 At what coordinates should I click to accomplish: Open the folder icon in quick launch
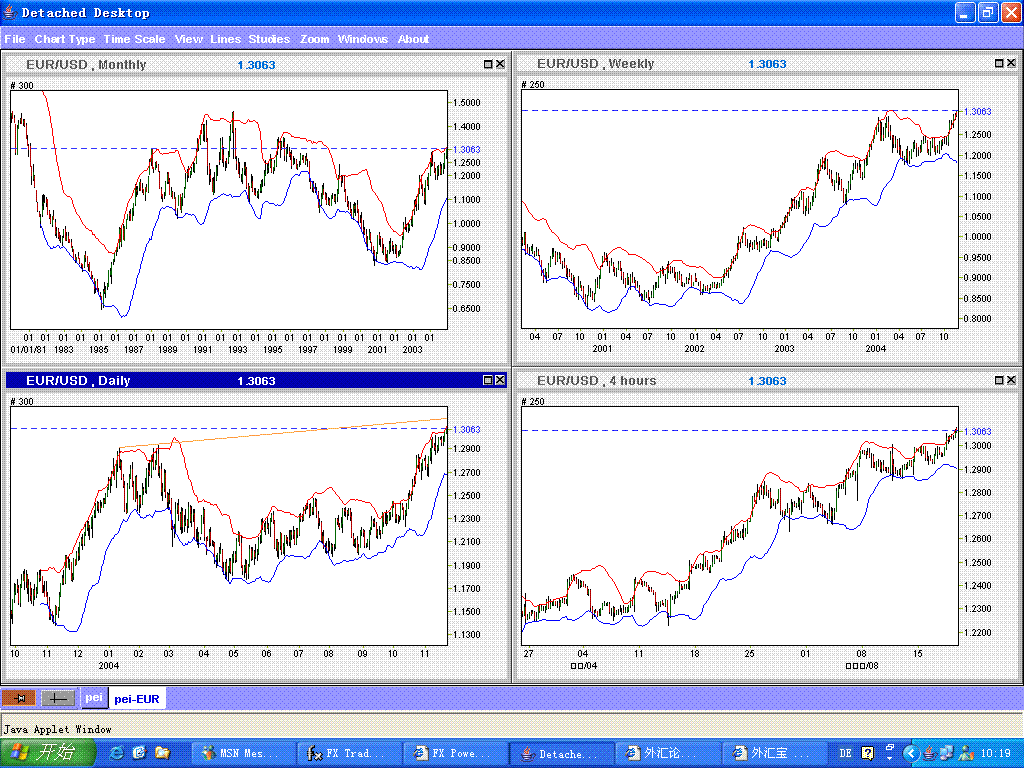[162, 753]
